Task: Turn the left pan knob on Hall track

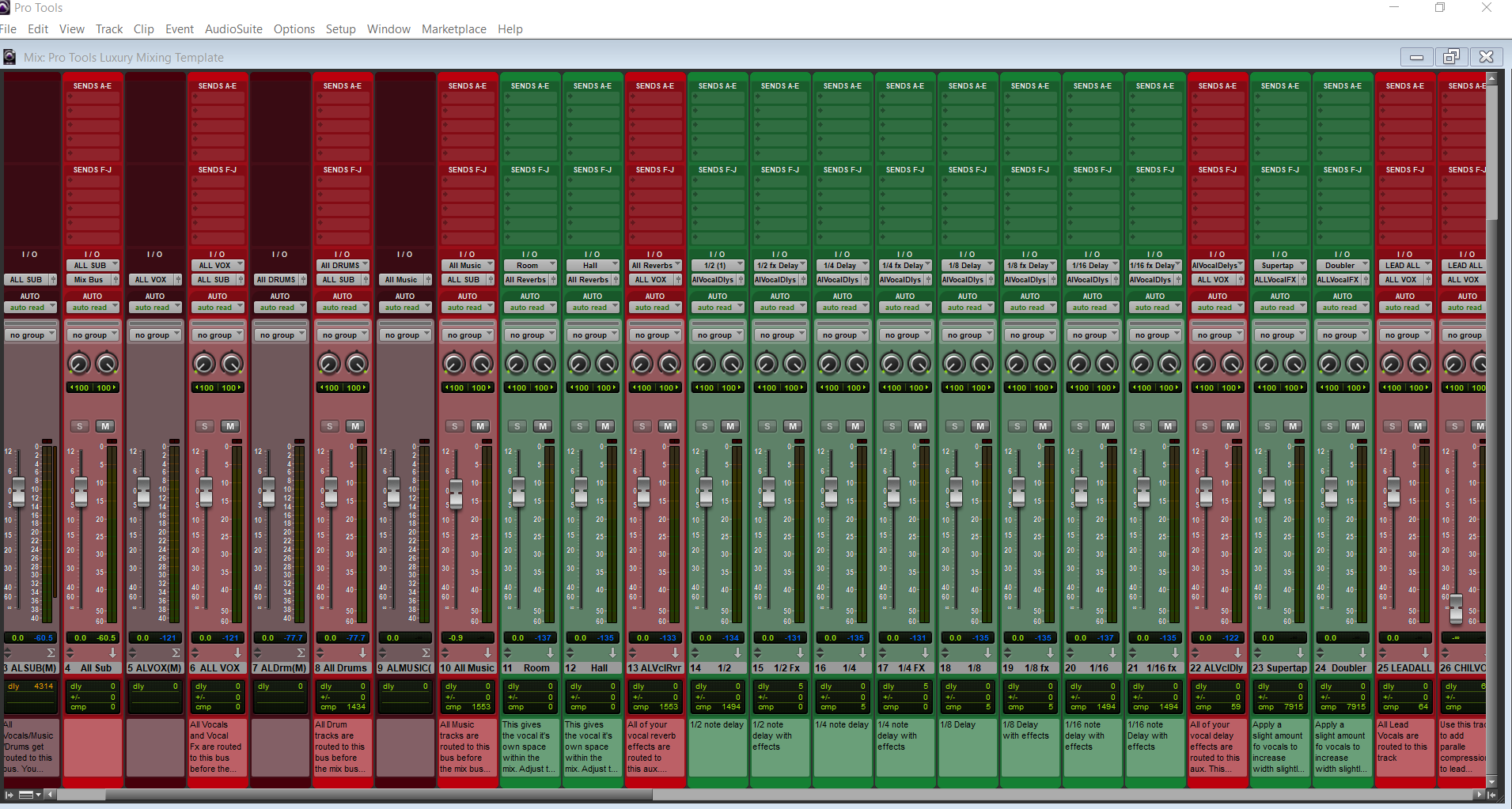Action: 579,364
